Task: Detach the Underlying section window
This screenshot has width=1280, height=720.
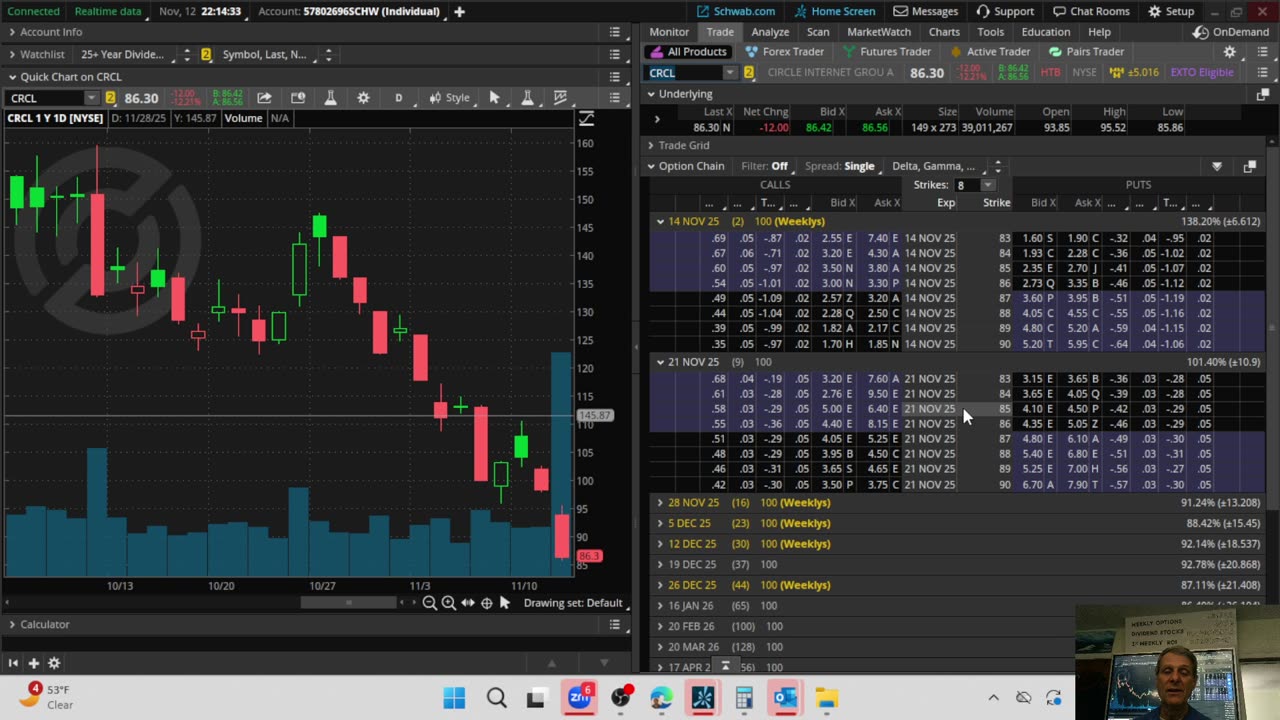Action: pos(1262,94)
